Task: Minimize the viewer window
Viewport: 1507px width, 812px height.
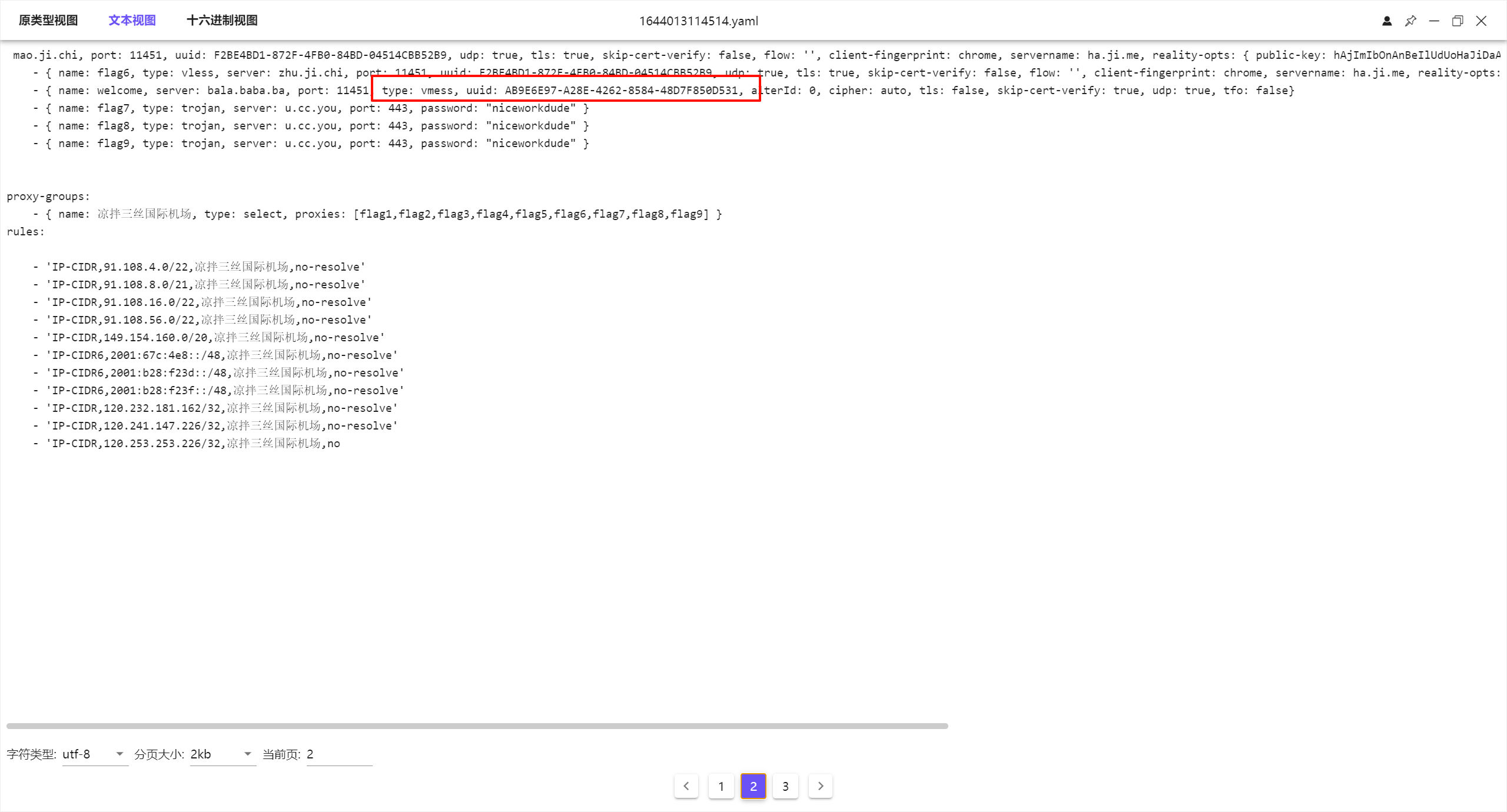Action: point(1434,21)
